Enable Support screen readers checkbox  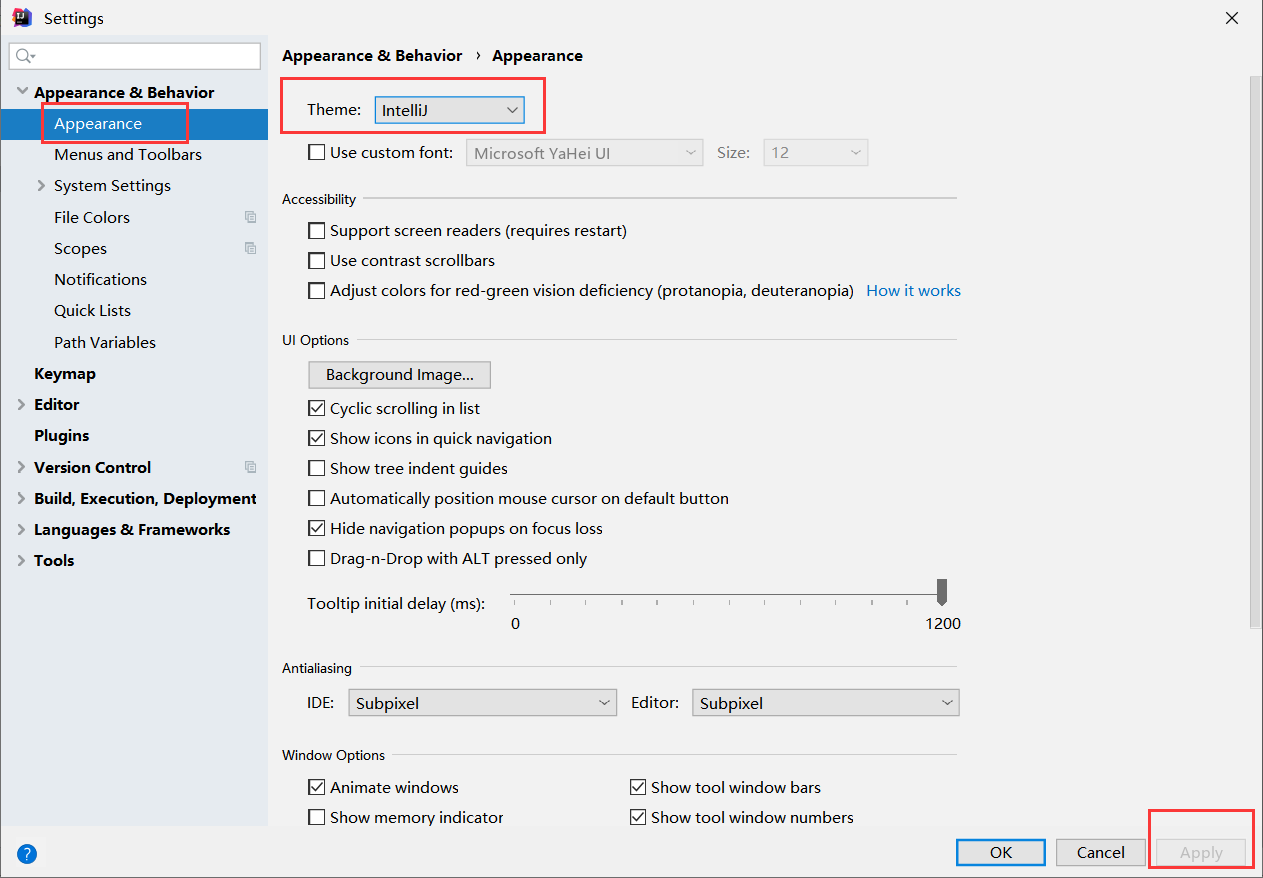click(x=316, y=231)
